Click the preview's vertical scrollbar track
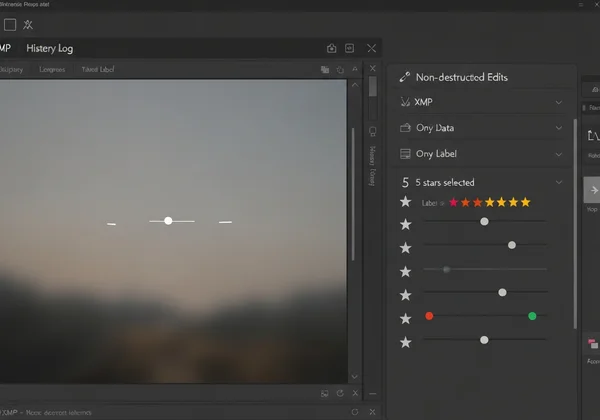Screen dimensions: 600x420 (353, 194)
